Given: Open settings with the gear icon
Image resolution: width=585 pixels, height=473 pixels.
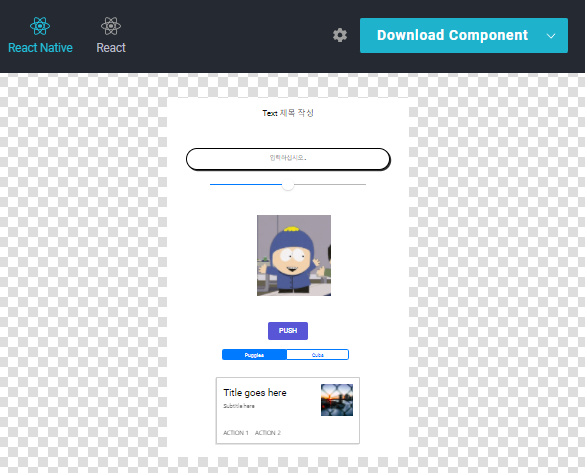Looking at the screenshot, I should point(340,35).
